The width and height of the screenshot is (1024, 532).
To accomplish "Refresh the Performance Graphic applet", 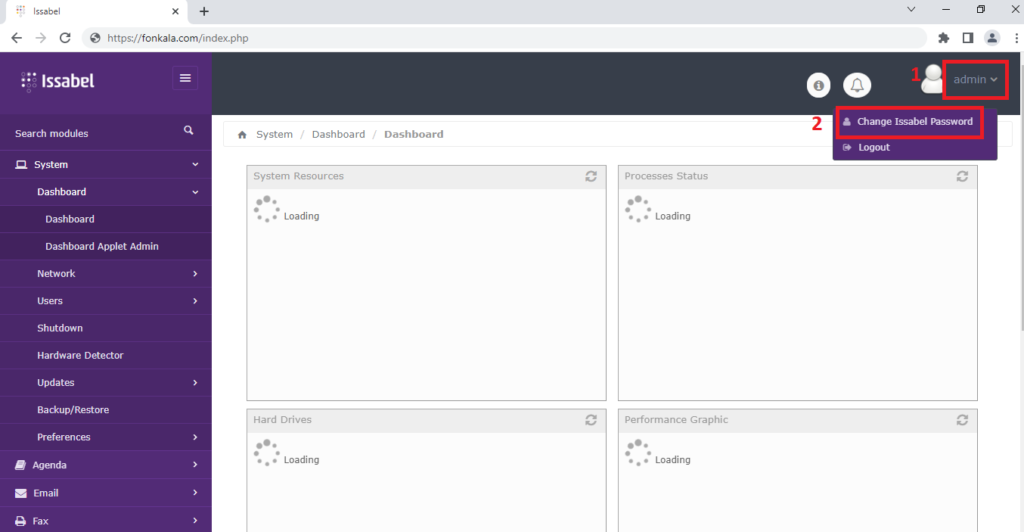I will pyautogui.click(x=962, y=420).
